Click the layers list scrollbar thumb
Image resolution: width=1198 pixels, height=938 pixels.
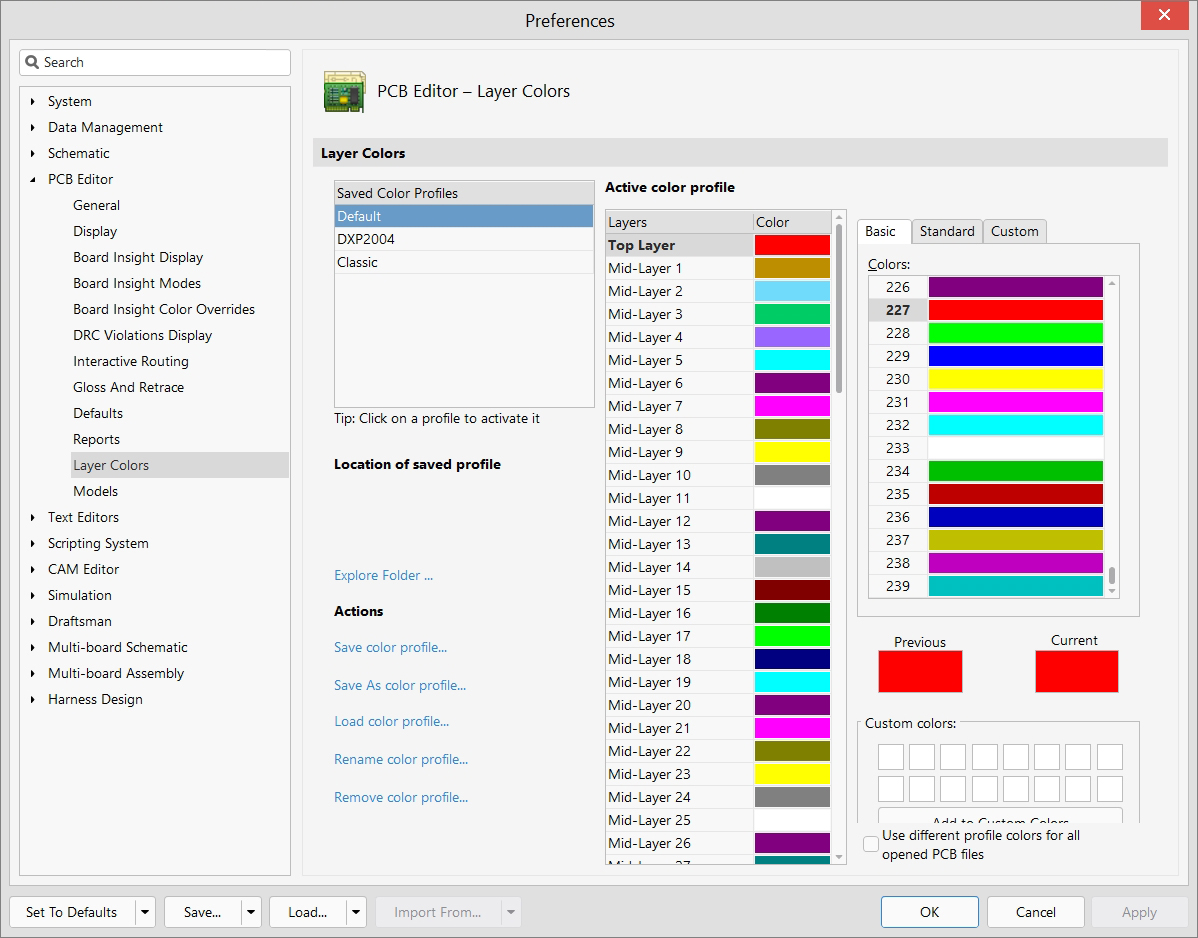click(x=839, y=308)
